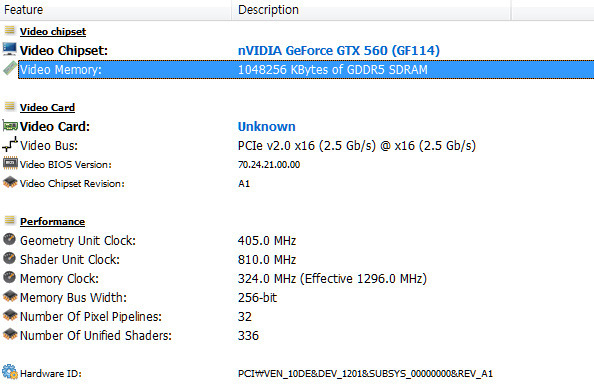Screen dimensions: 594x387
Task: Click the 324.0 MHz effective clock value
Action: (x=332, y=279)
